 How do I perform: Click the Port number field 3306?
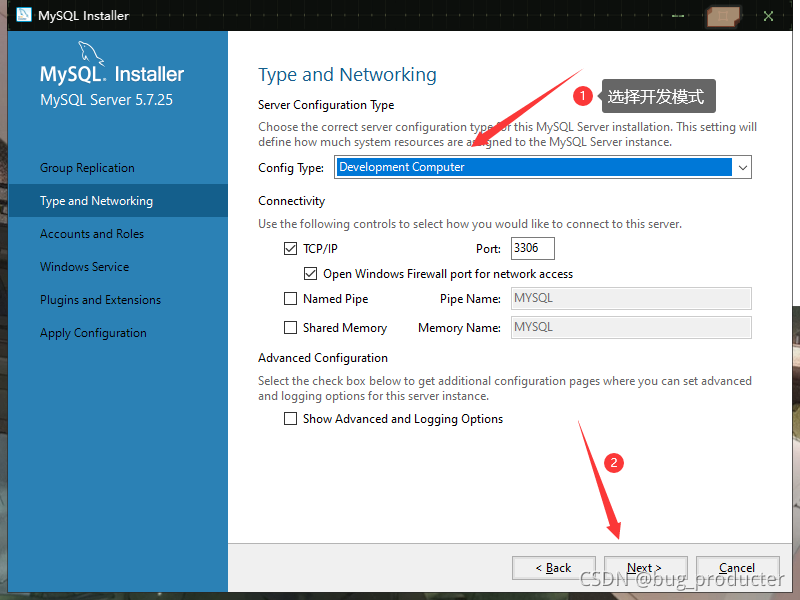coord(532,248)
